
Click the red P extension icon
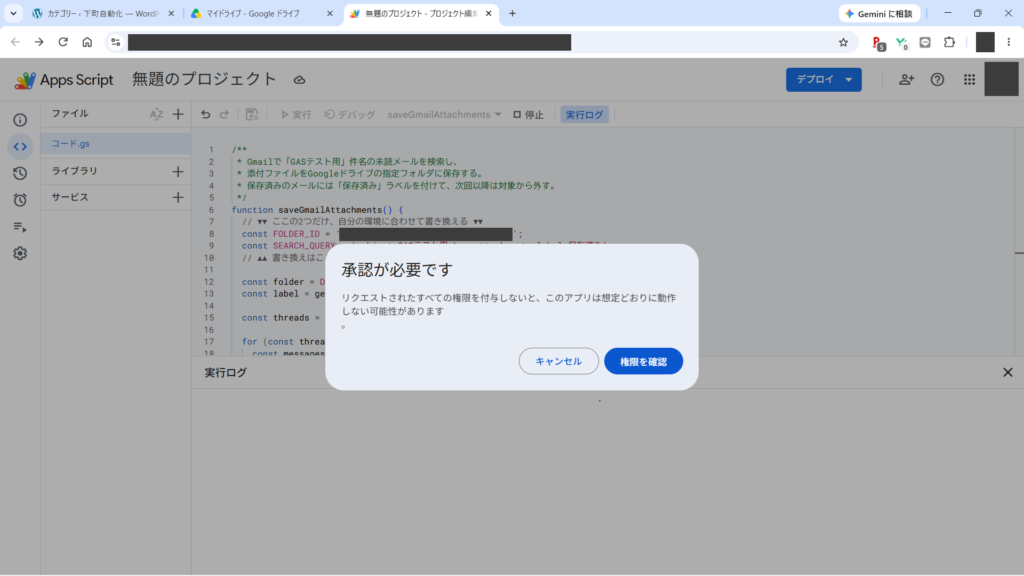[878, 42]
